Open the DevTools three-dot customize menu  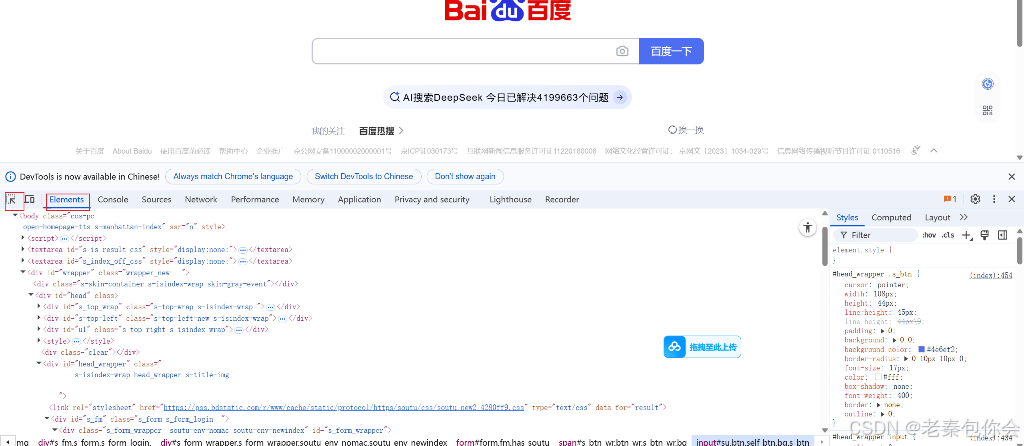994,199
